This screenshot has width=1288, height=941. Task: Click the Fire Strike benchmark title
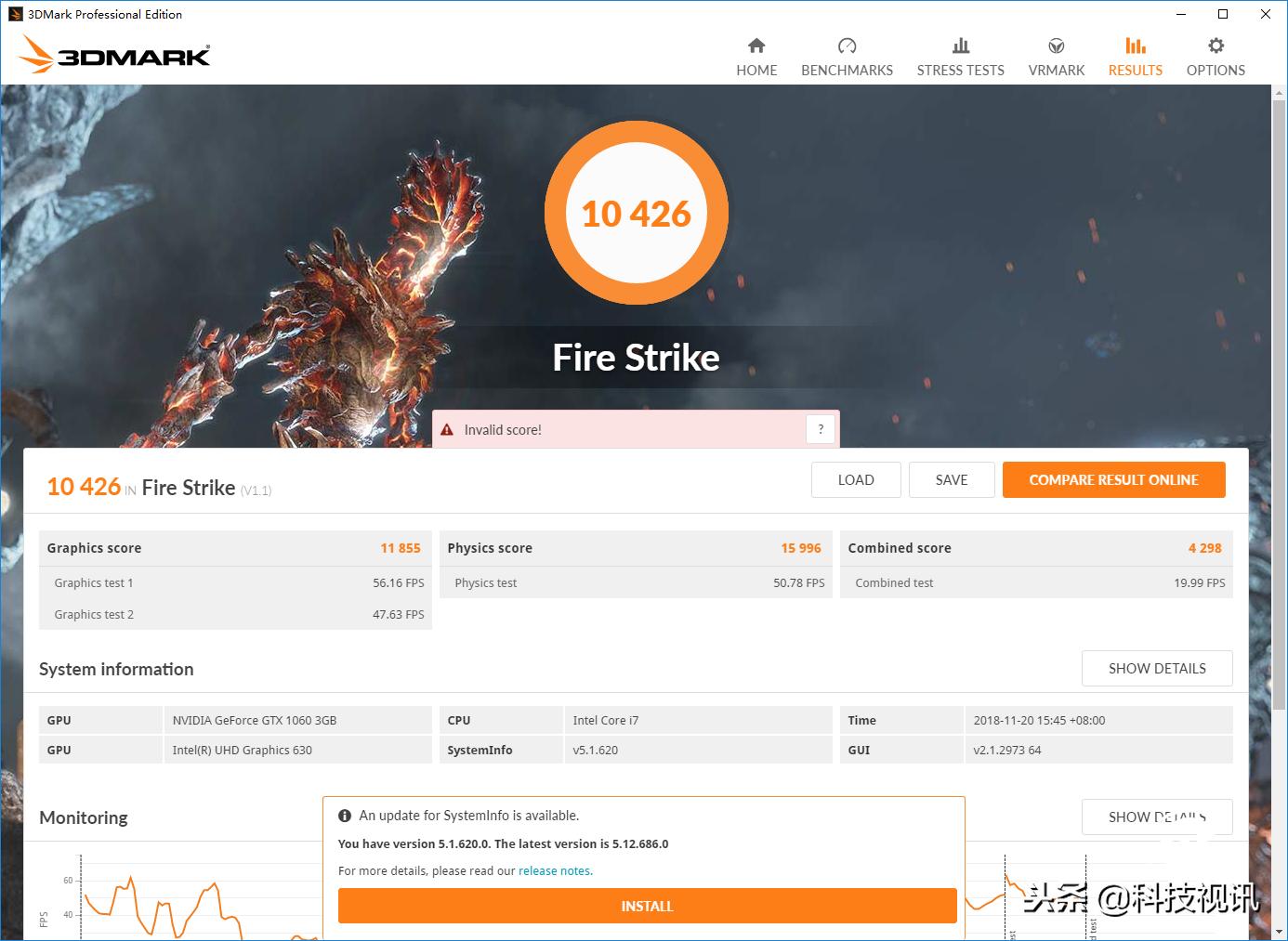pyautogui.click(x=637, y=358)
